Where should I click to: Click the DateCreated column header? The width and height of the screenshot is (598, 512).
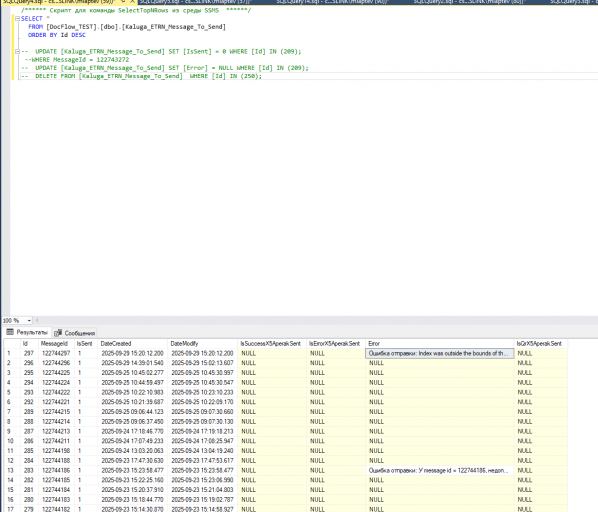(x=132, y=344)
